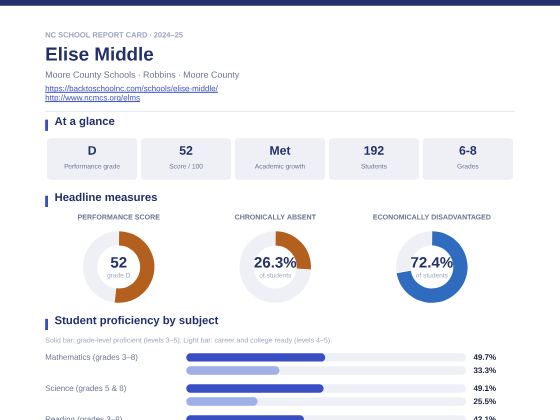The image size is (560, 420).
Task: Select the 192 Students card
Action: coord(374,159)
